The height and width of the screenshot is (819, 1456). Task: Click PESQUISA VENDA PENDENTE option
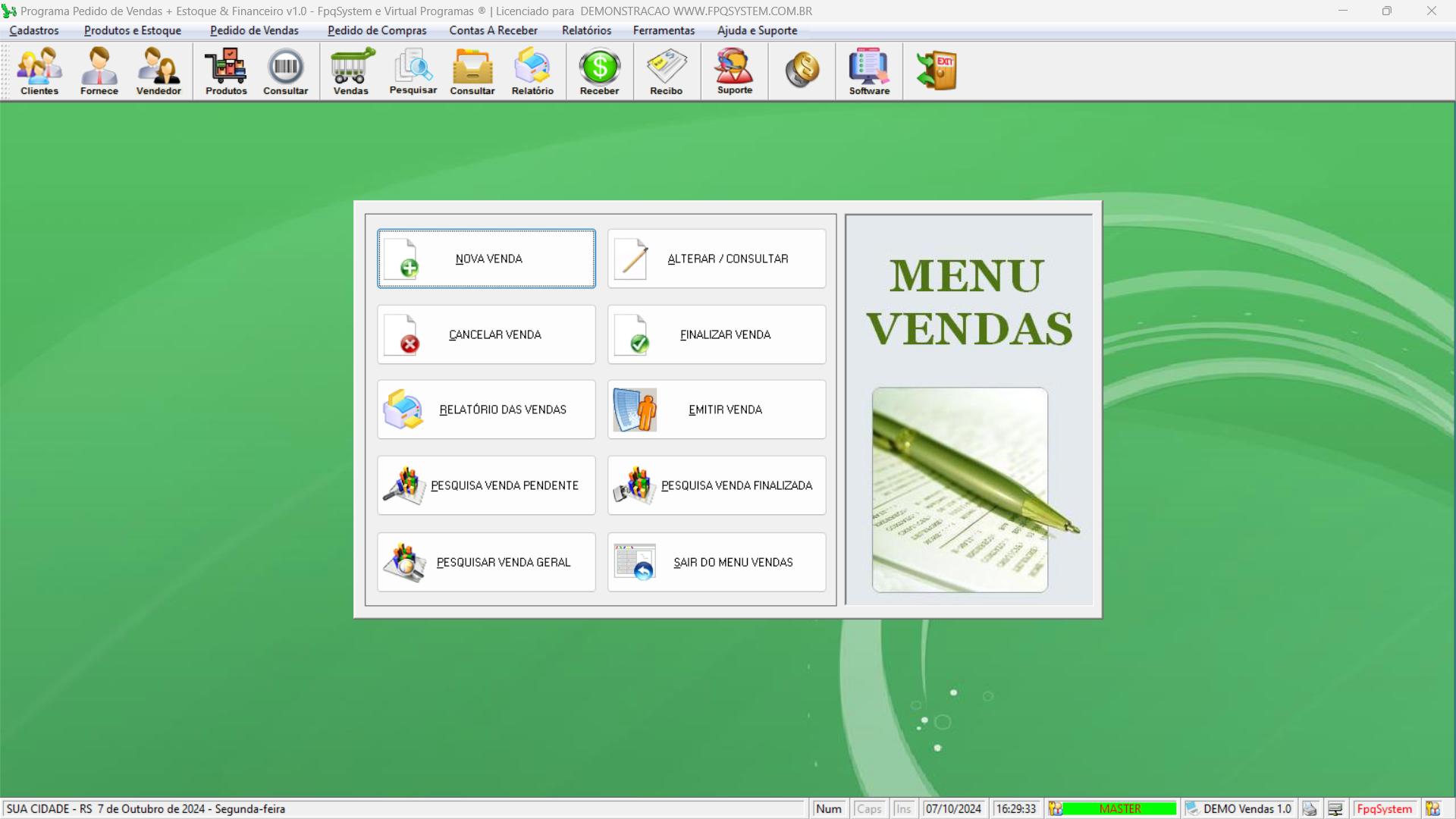pos(486,485)
